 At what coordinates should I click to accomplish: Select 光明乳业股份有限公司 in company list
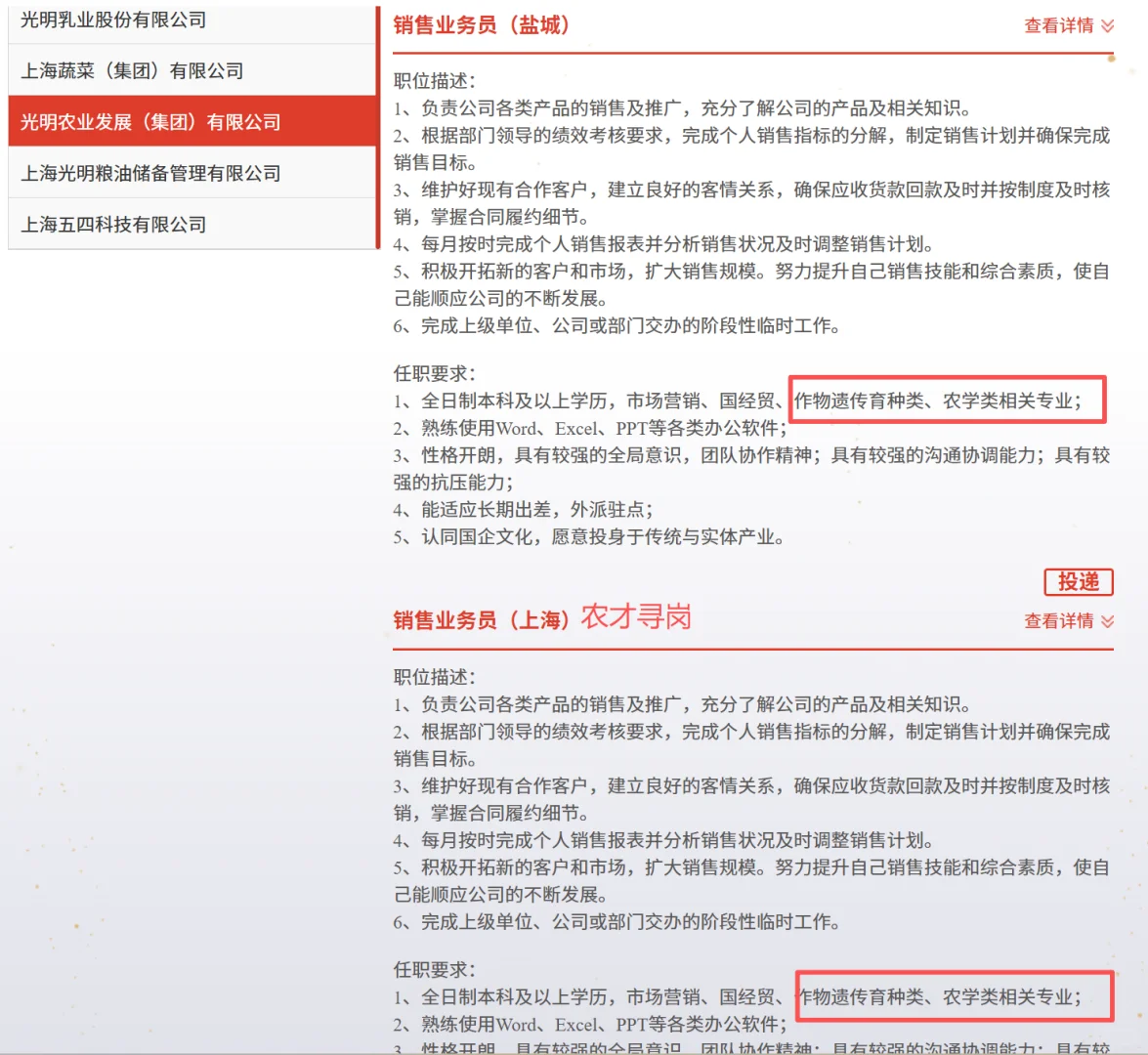(x=191, y=21)
